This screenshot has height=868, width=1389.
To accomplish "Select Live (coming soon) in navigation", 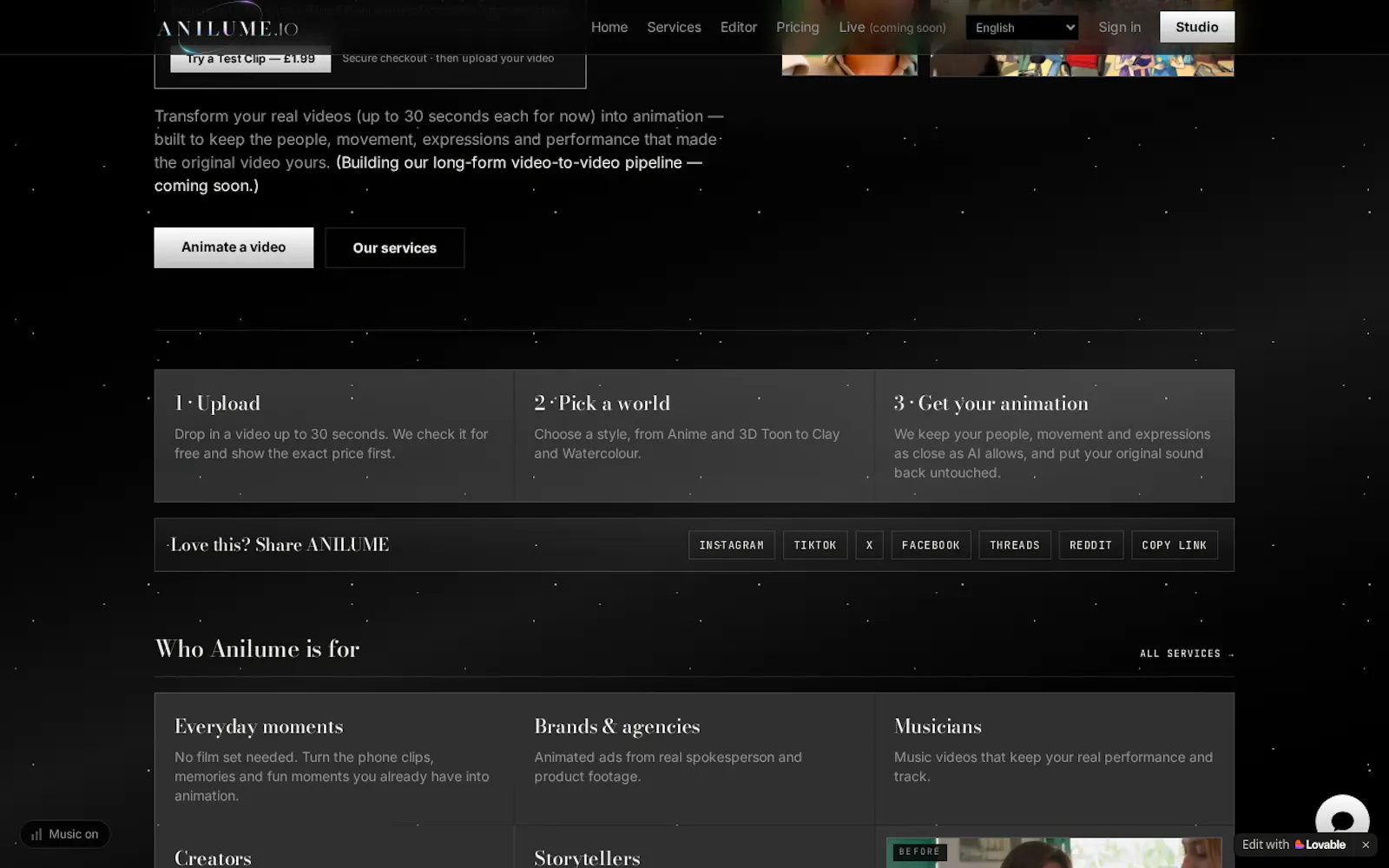I will point(892,27).
